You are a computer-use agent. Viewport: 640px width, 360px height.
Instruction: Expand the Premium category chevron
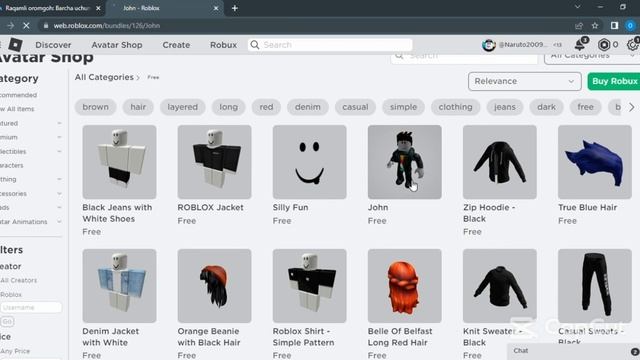pos(59,137)
